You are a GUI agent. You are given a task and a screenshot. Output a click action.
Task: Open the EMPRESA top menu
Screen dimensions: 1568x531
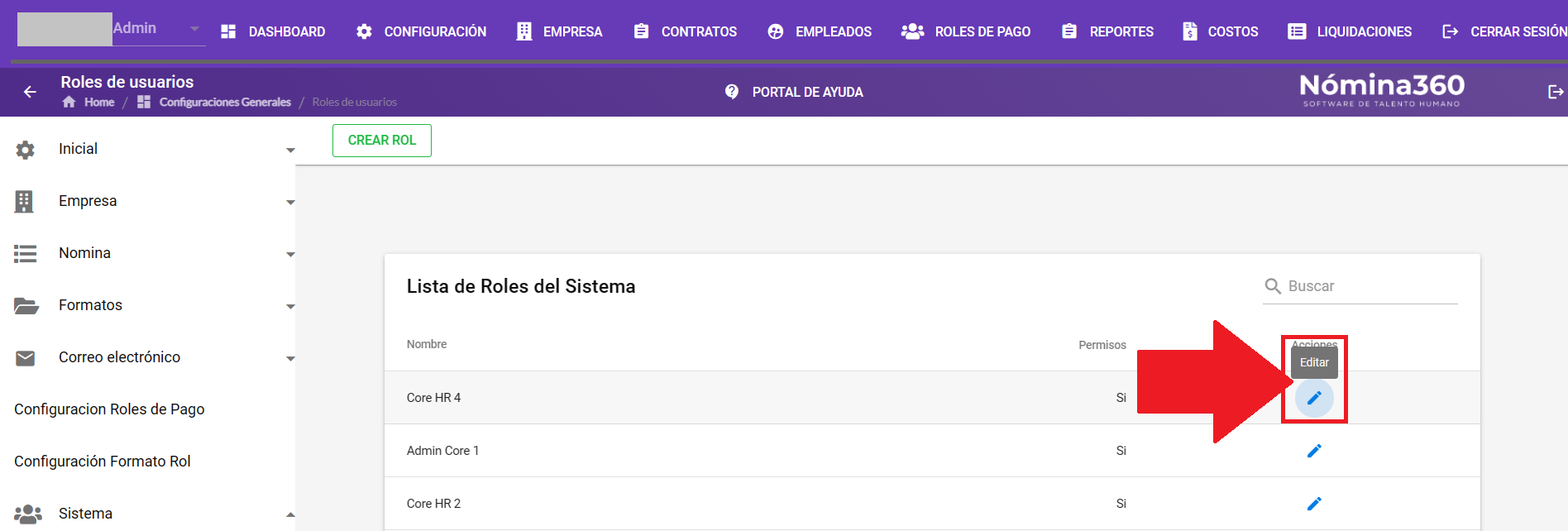tap(572, 31)
